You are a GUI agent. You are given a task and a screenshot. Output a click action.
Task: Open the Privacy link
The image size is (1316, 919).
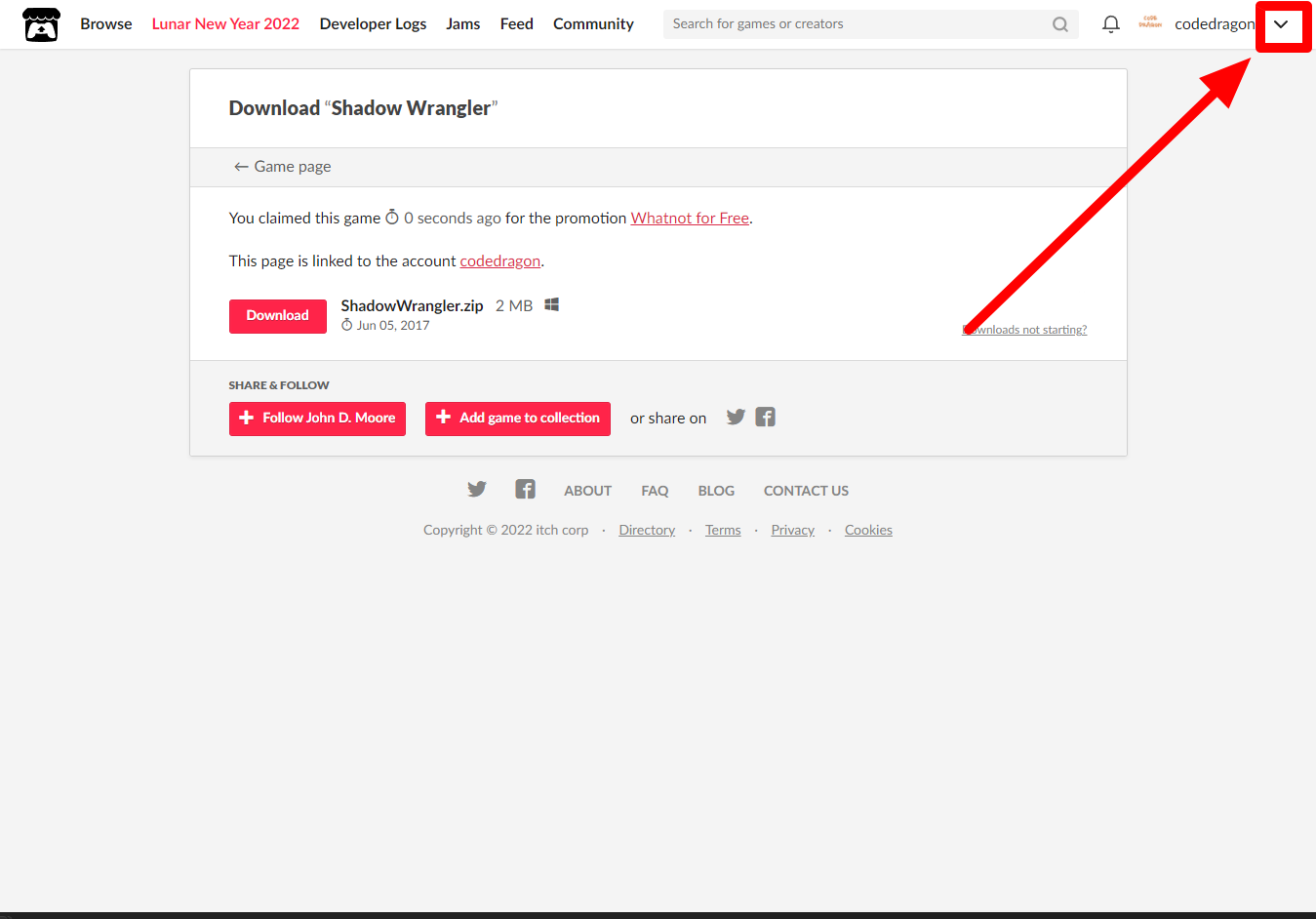792,530
